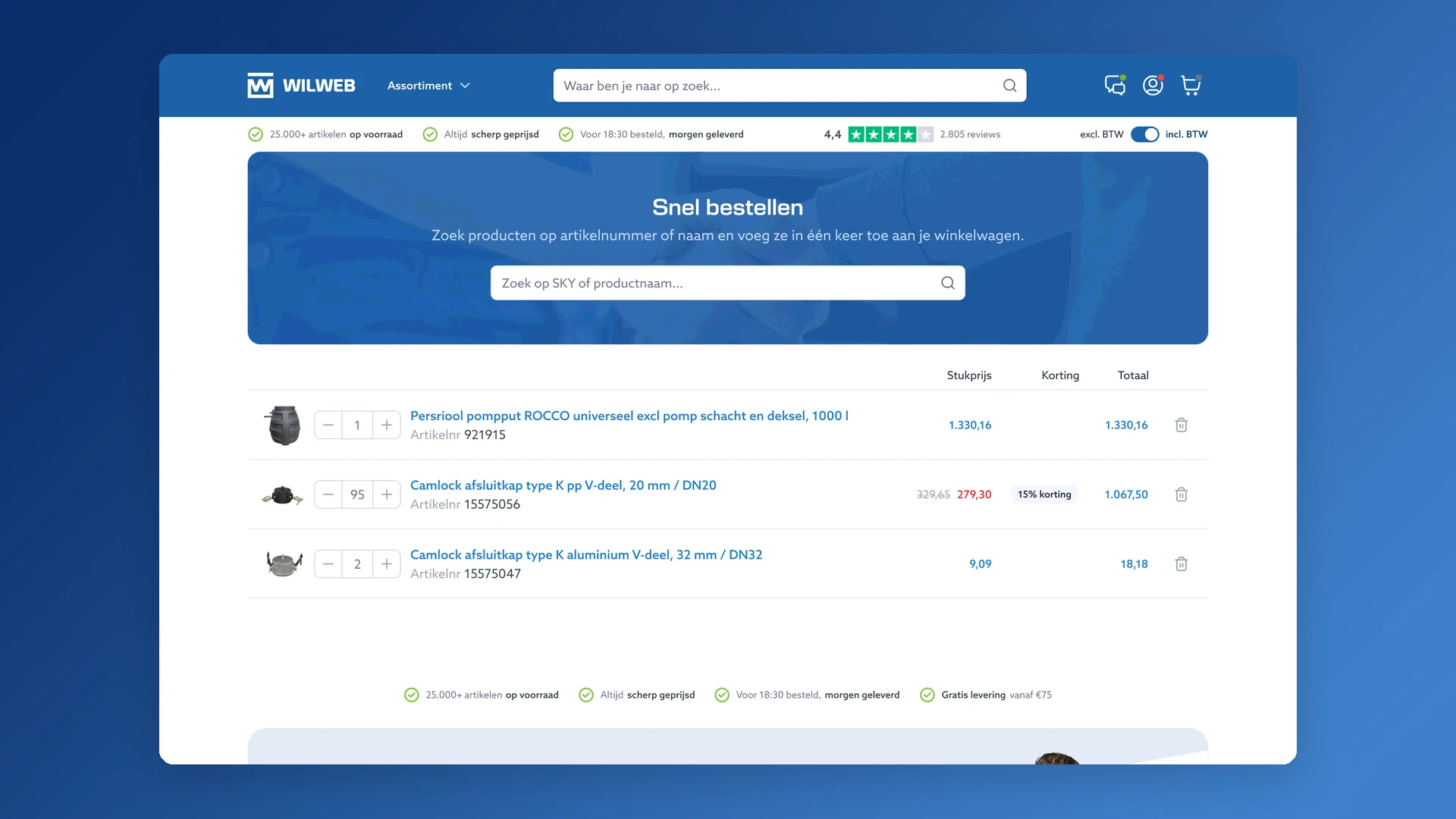Click the quantity field showing 2
The height and width of the screenshot is (819, 1456).
(x=357, y=563)
